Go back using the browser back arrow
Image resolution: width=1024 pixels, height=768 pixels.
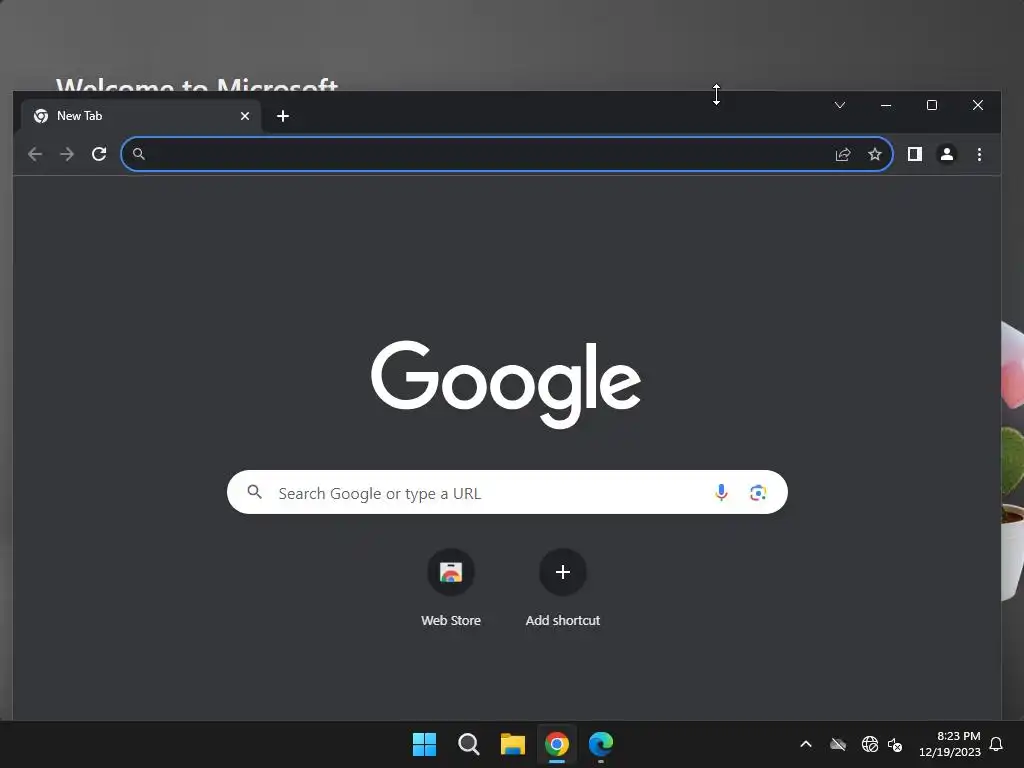point(35,154)
